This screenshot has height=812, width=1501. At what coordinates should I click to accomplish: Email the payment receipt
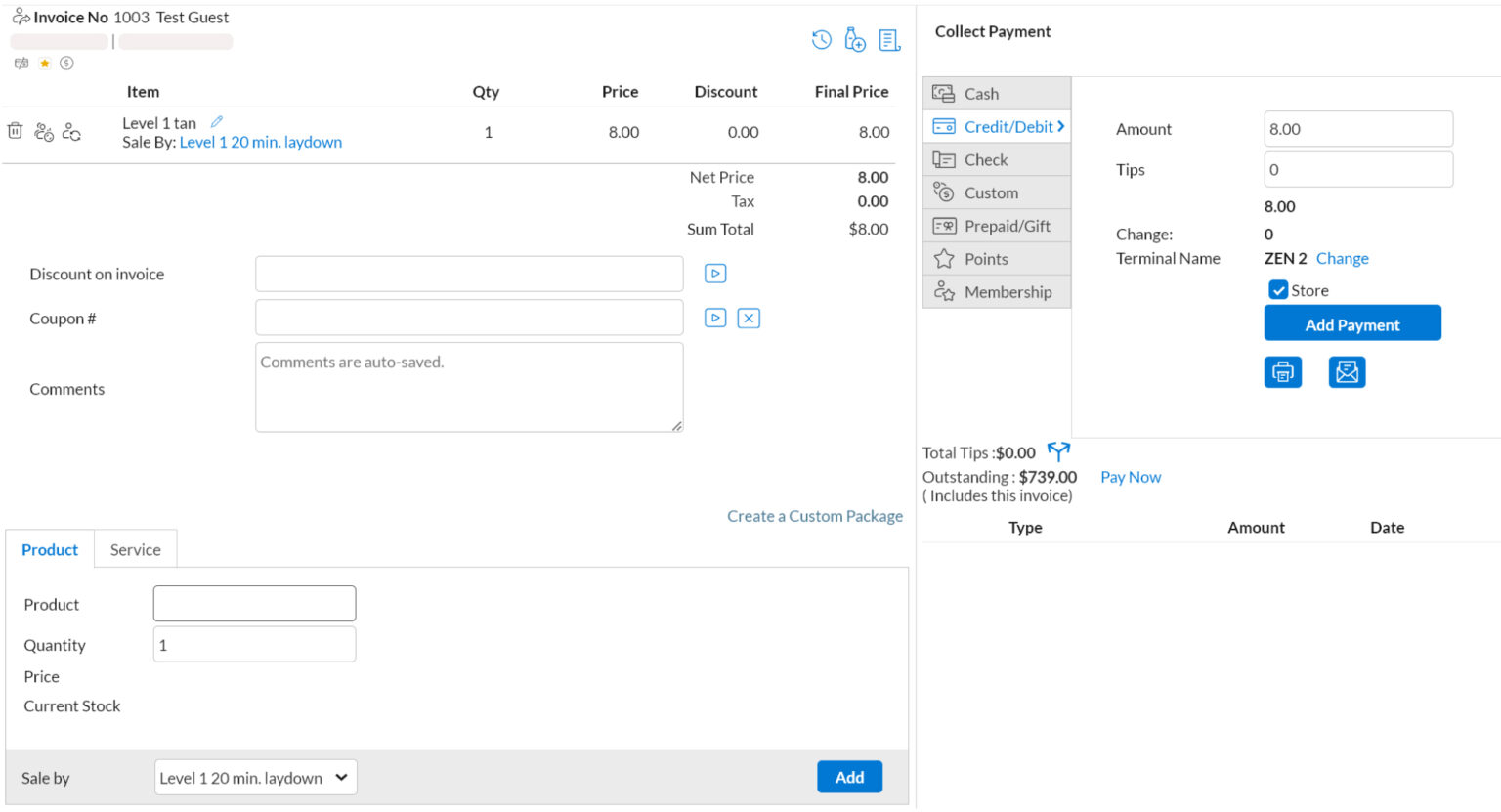point(1347,371)
